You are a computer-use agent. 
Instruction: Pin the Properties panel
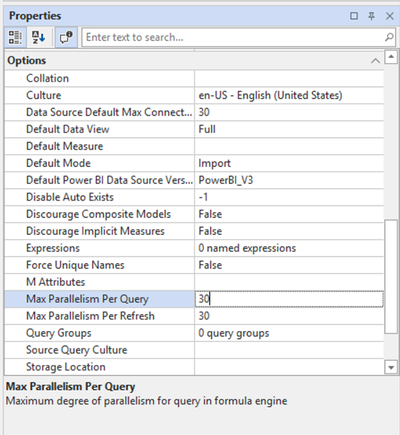(x=371, y=16)
